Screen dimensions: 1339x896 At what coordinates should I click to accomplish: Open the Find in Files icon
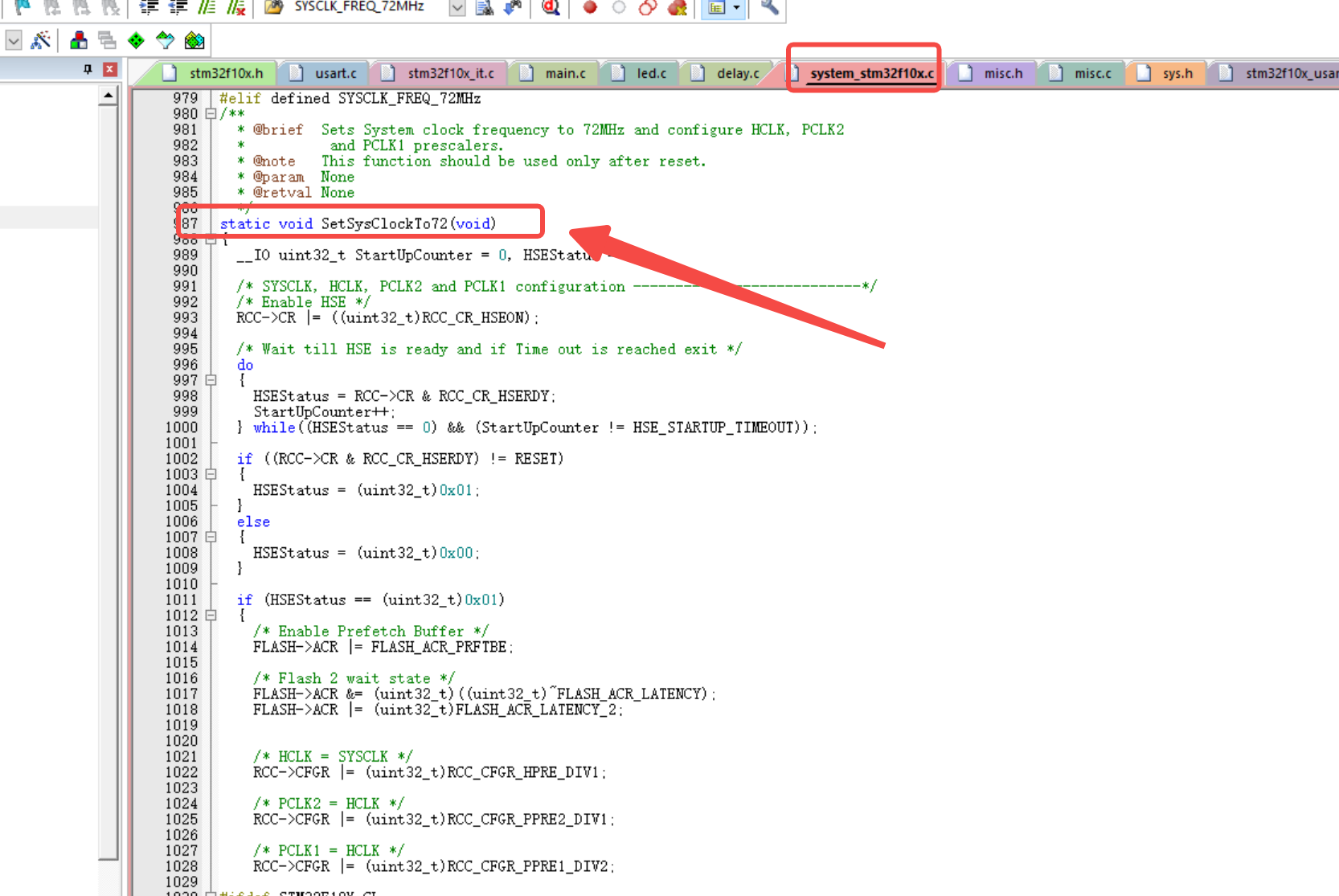(x=485, y=7)
